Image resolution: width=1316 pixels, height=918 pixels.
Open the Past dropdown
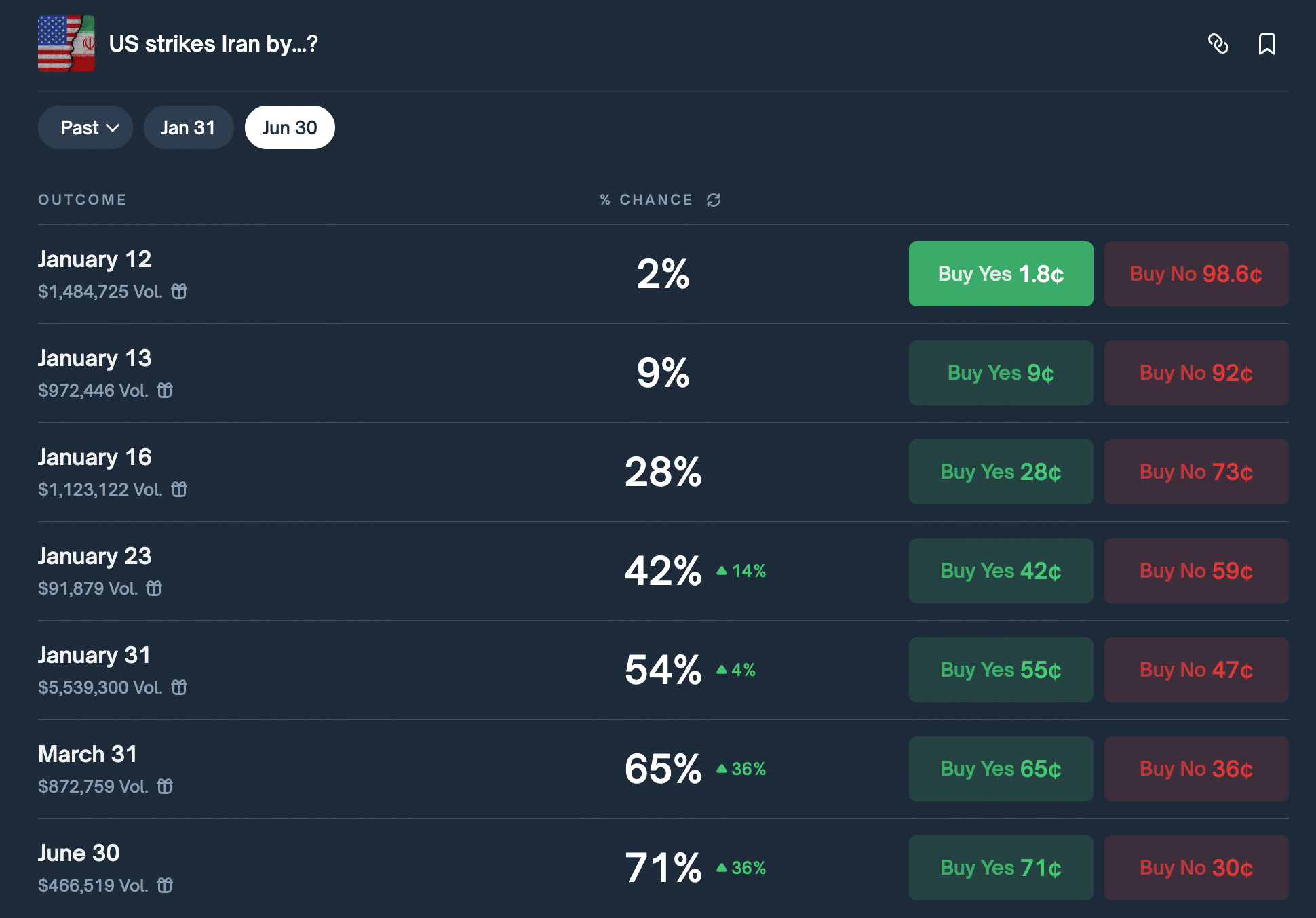click(x=85, y=127)
